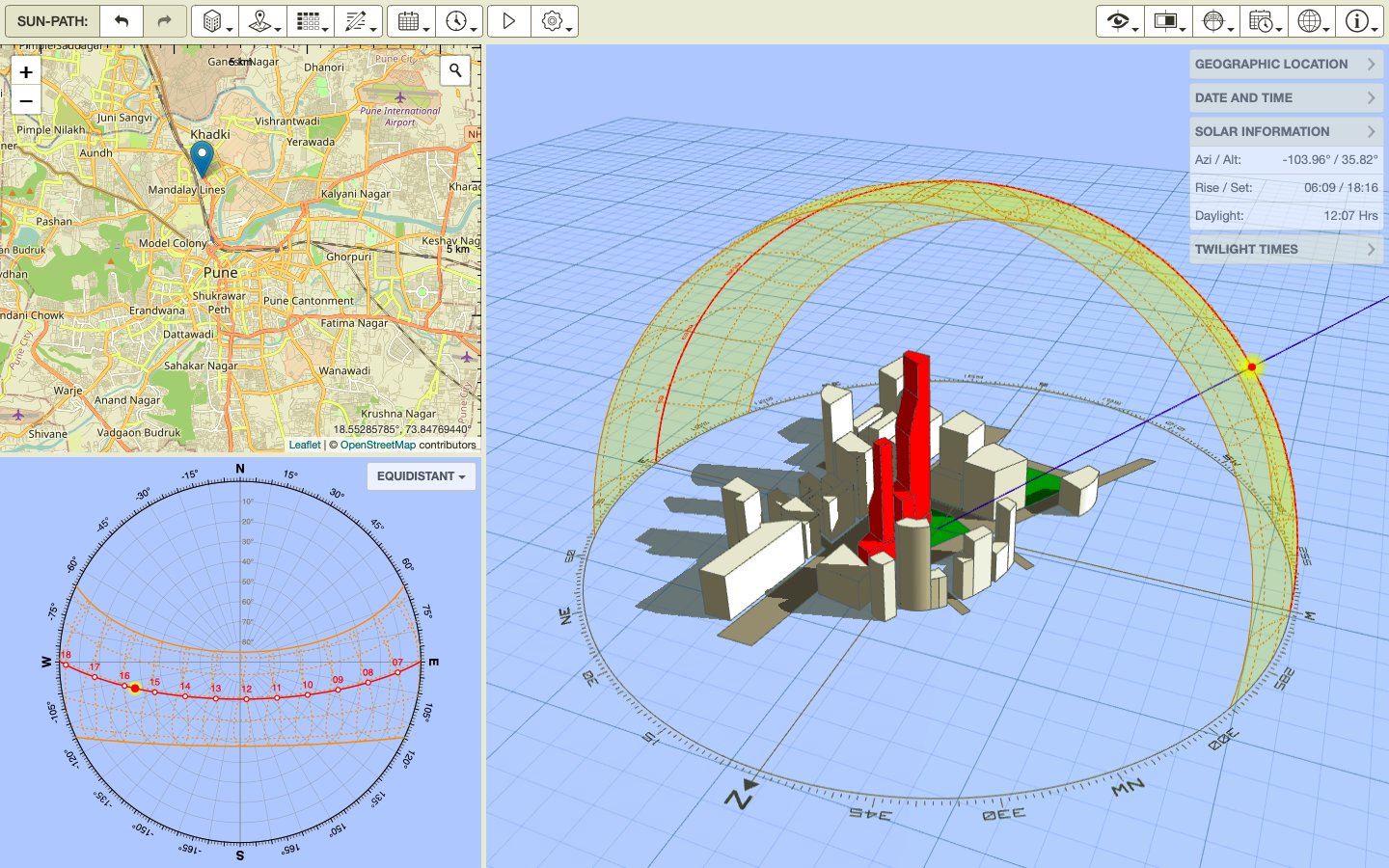Collapse the Solar Information panel
The height and width of the screenshot is (868, 1389).
(x=1286, y=131)
